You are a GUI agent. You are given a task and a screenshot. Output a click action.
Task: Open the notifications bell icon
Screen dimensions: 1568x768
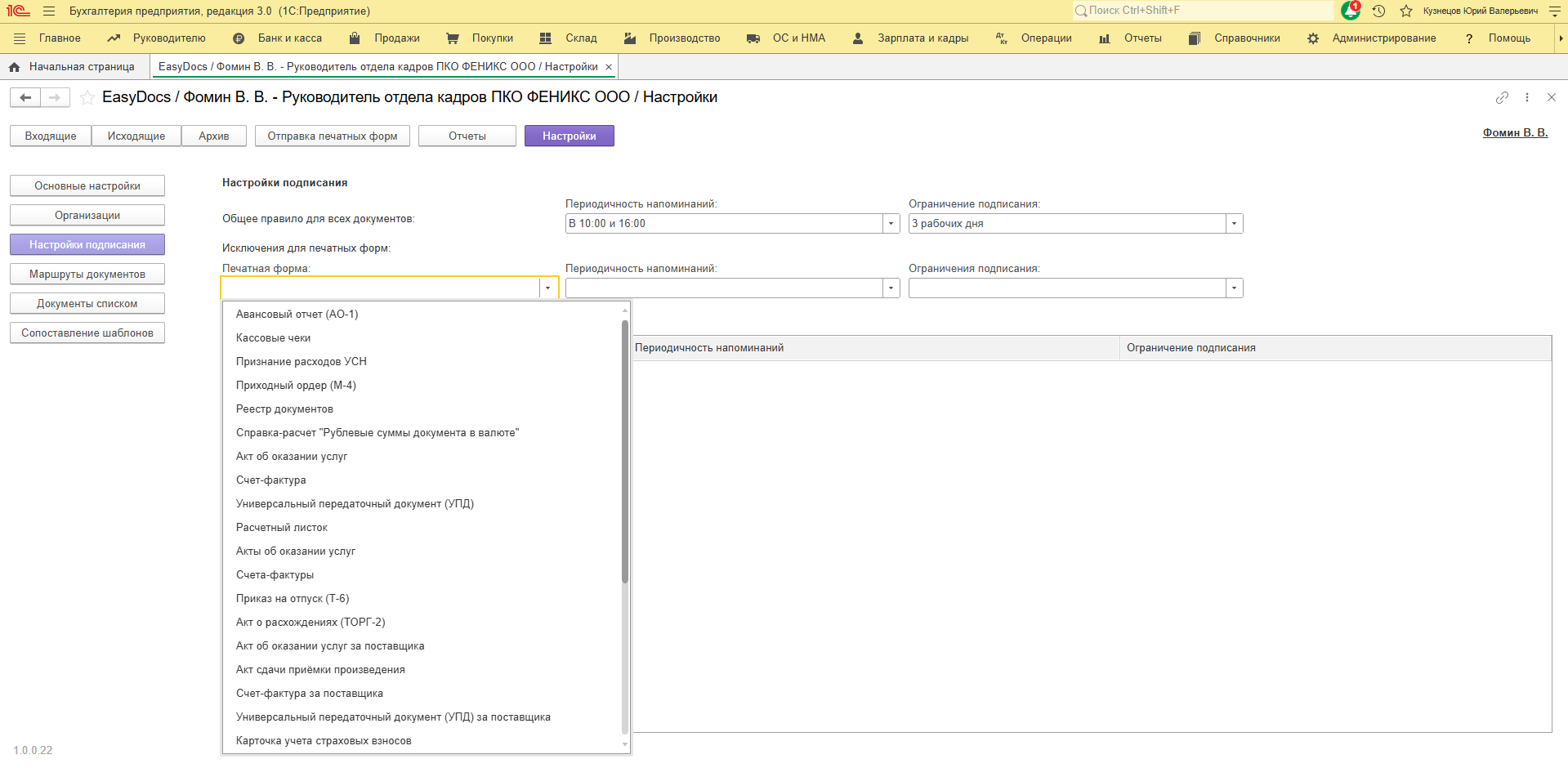1350,11
